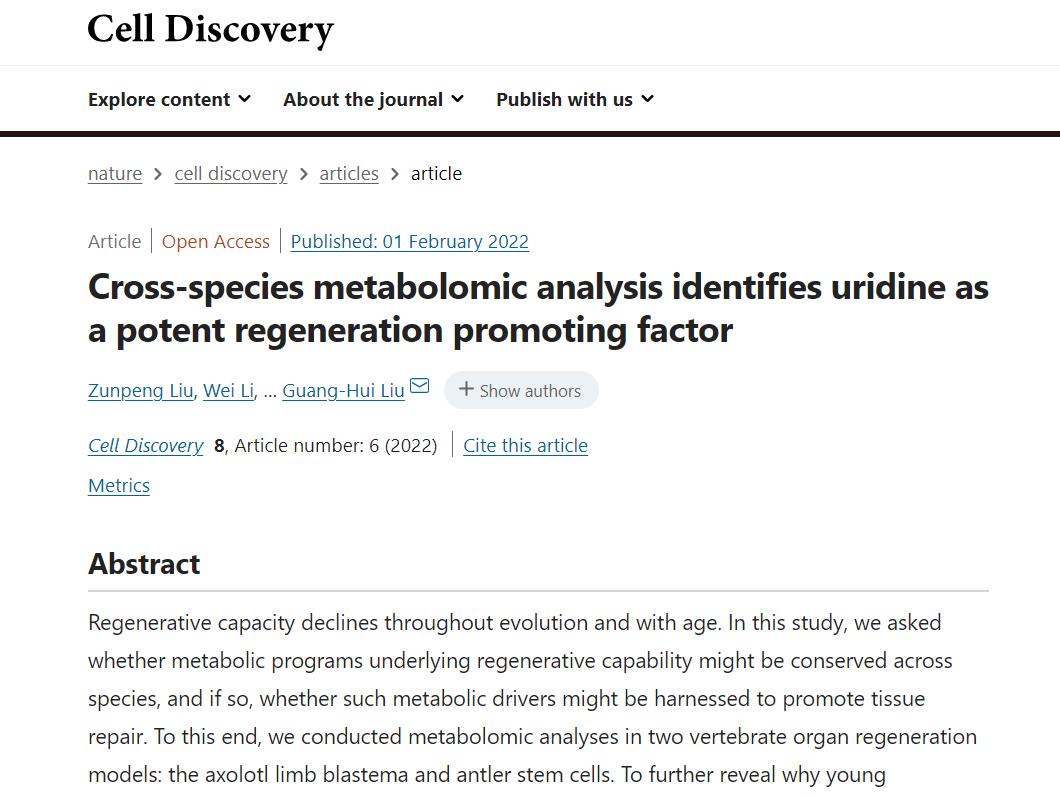Screen dimensions: 1060x798
Task: Show the full authors list
Action: (521, 391)
